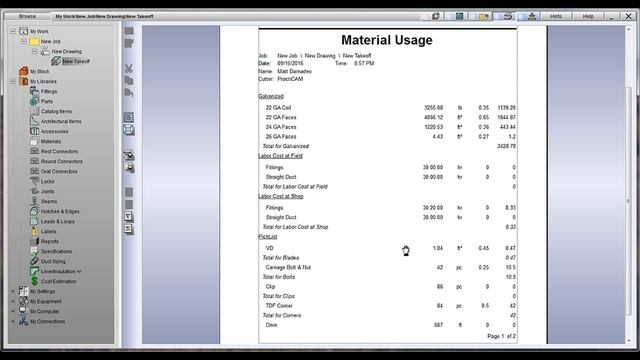
Task: Select the My Work\New Job path tab
Action: pyautogui.click(x=104, y=16)
